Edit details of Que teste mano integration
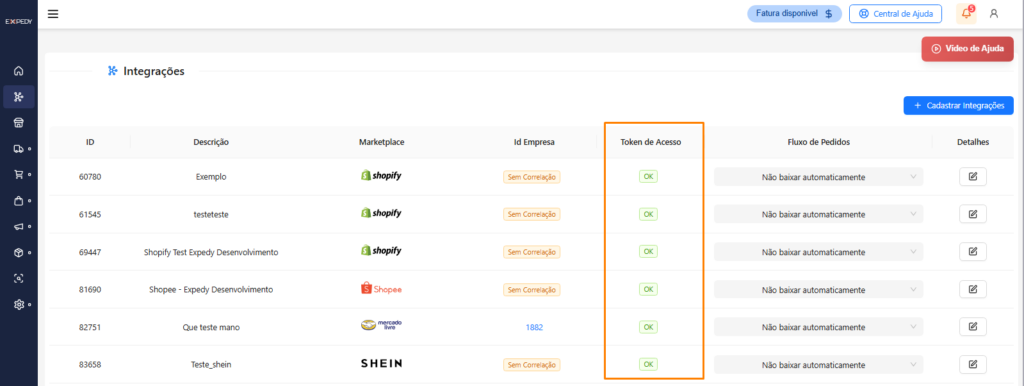1024x386 pixels. [x=972, y=327]
